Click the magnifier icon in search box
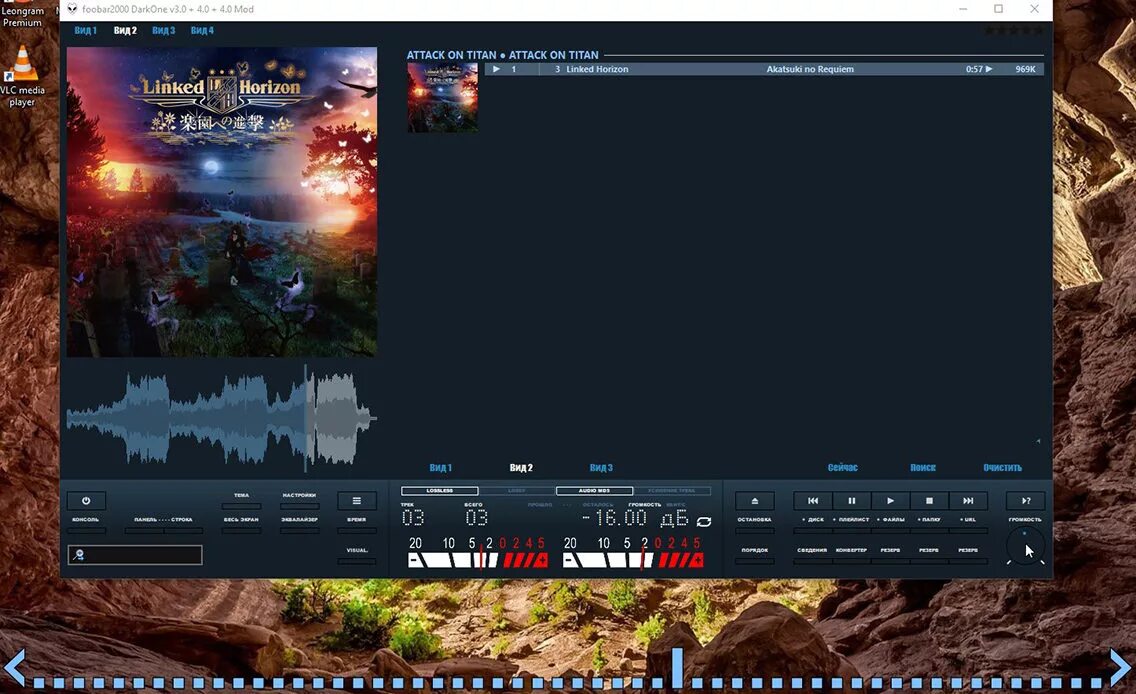 click(x=79, y=555)
